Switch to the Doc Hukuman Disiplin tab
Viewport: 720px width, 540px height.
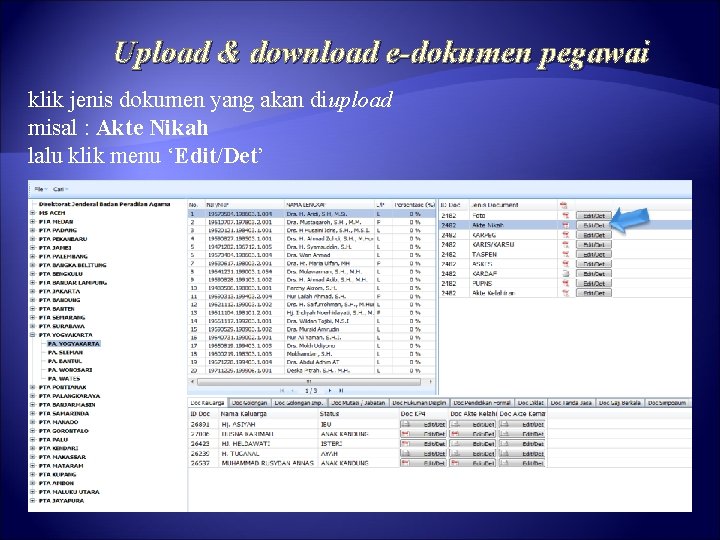point(419,403)
